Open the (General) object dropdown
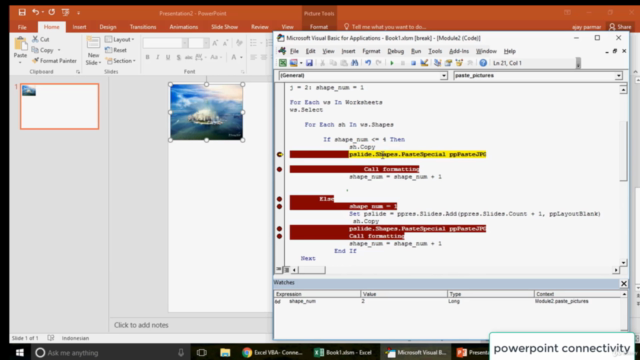The image size is (640, 360). (444, 76)
